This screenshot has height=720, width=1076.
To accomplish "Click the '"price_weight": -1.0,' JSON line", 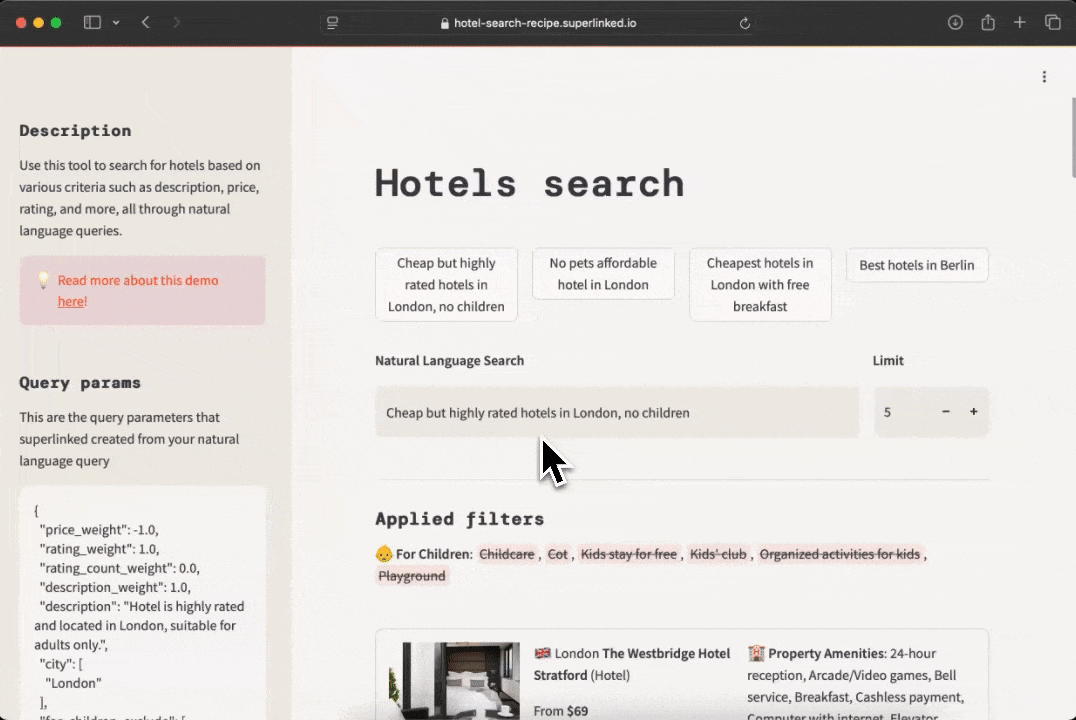I will tap(99, 530).
